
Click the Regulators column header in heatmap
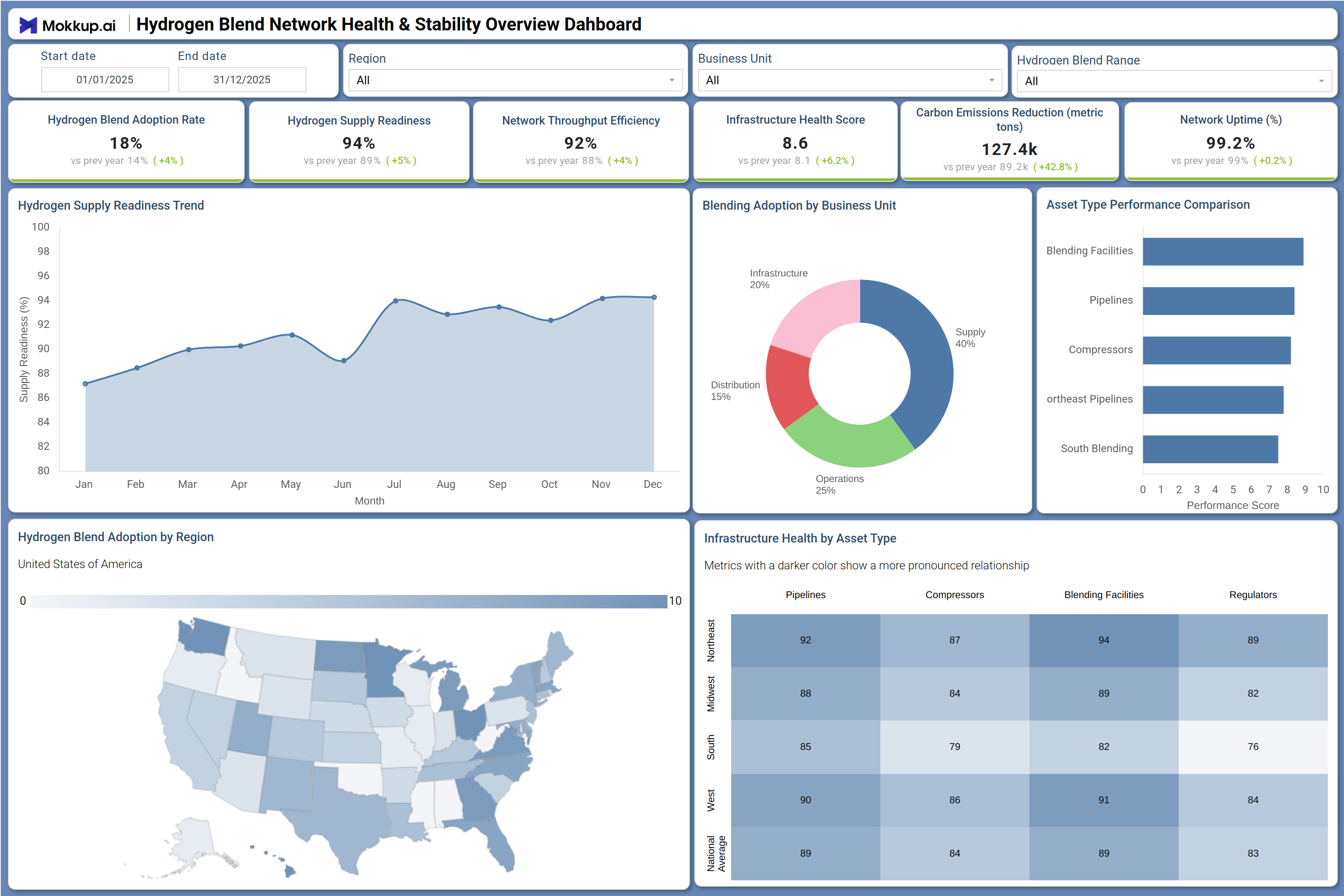[x=1253, y=595]
